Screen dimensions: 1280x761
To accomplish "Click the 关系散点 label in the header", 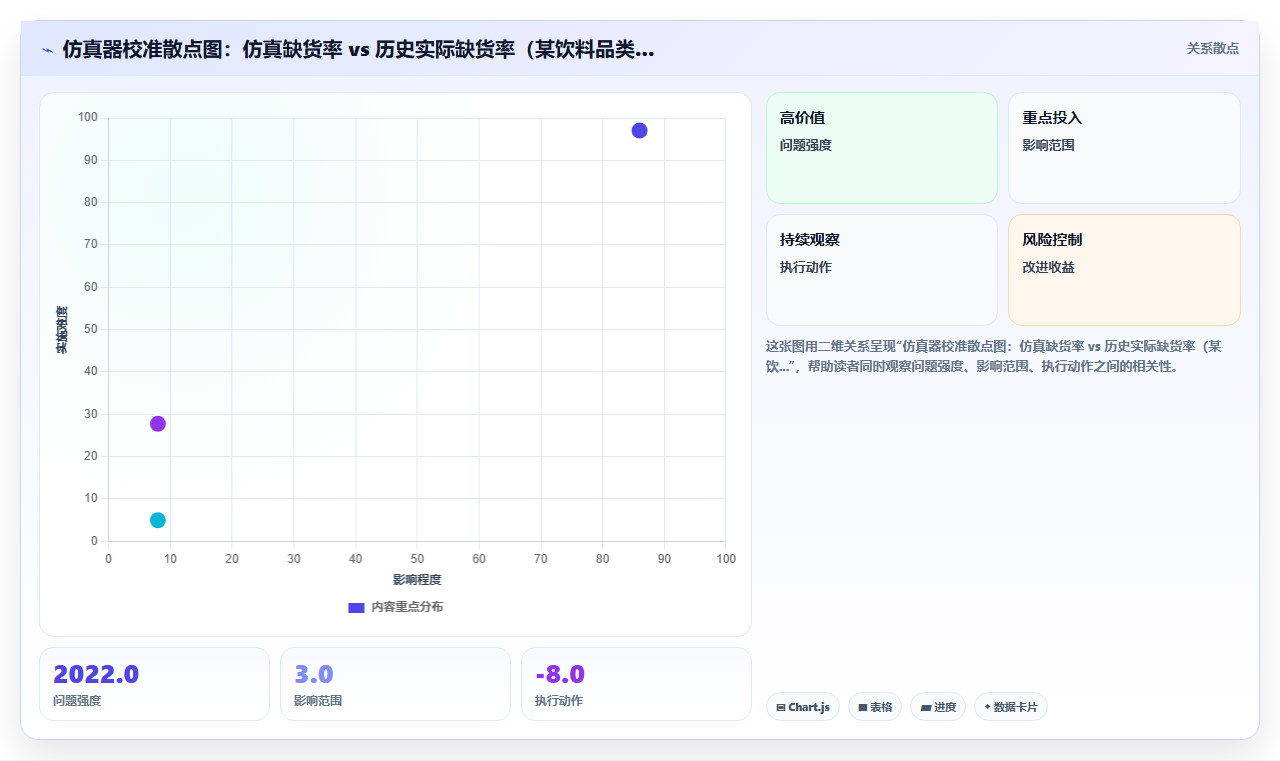I will click(x=1213, y=48).
